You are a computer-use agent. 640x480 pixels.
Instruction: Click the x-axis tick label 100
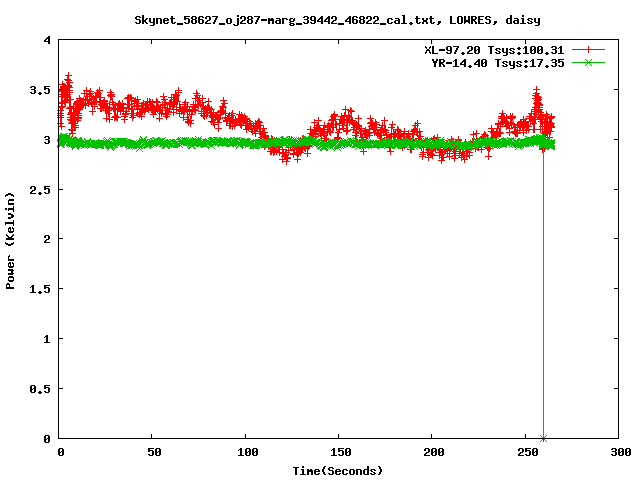[248, 452]
